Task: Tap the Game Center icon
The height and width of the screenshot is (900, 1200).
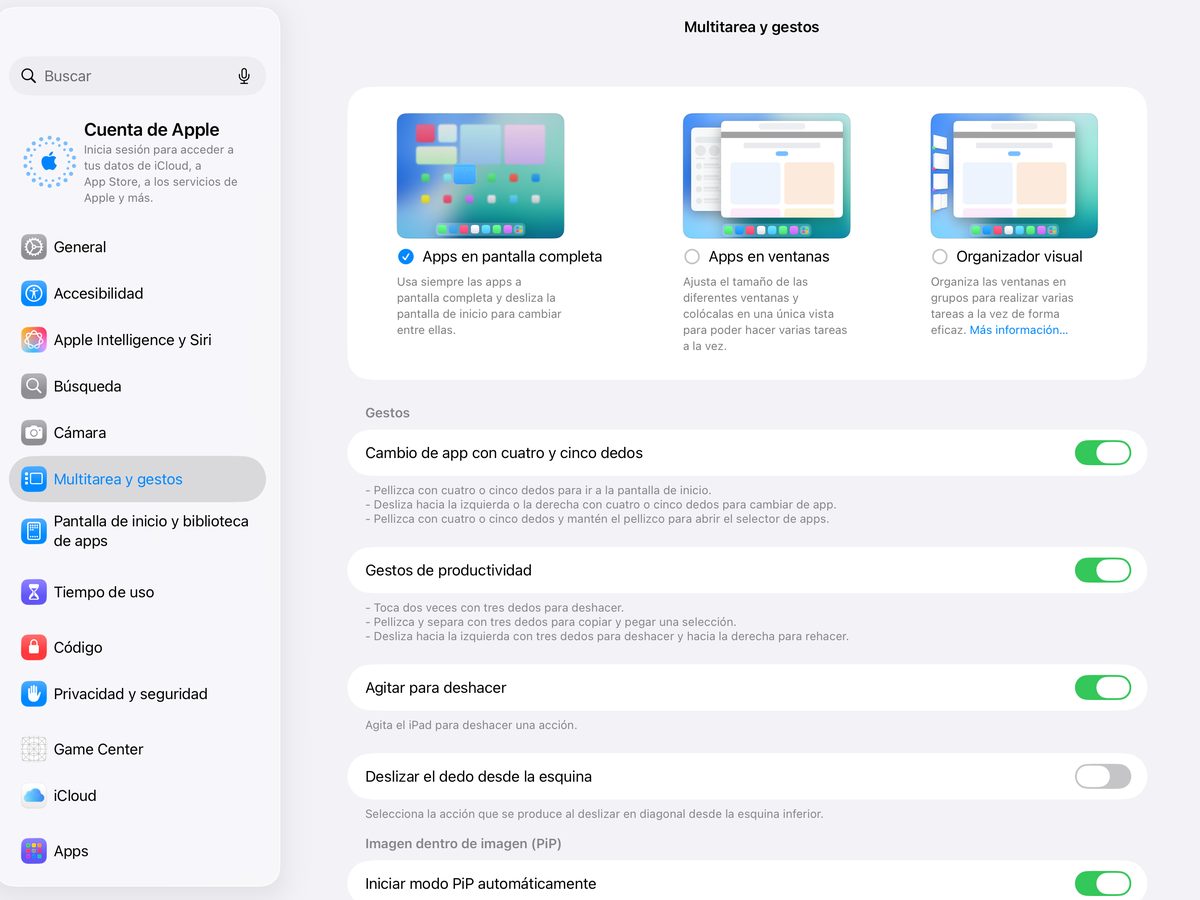Action: tap(34, 749)
